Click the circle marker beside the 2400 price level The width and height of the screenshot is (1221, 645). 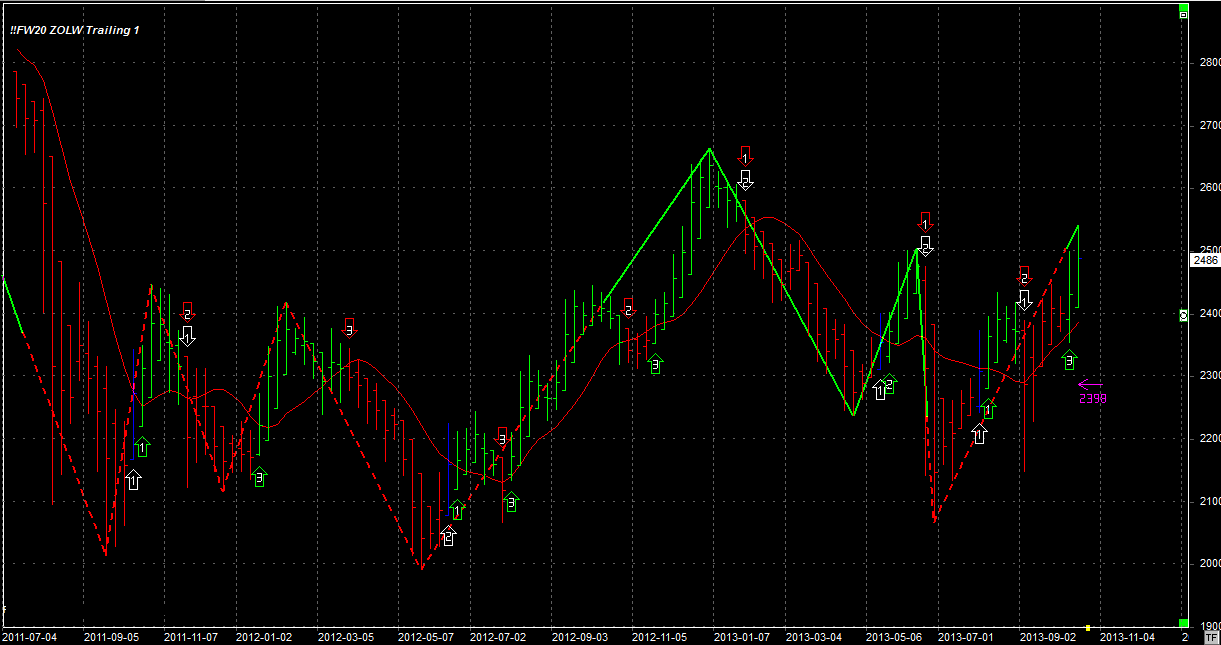(x=1183, y=315)
